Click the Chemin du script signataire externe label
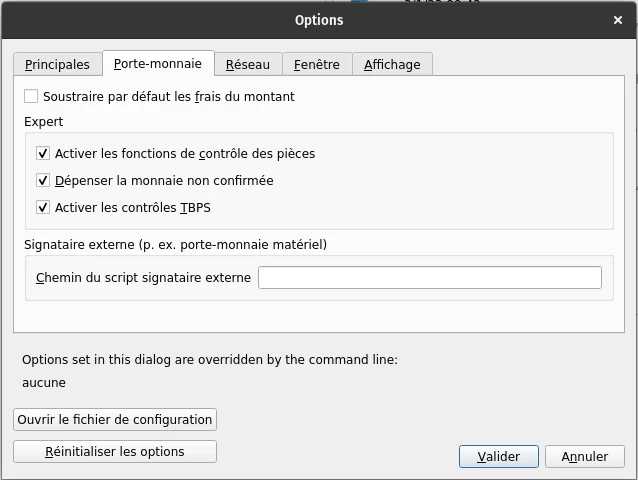The height and width of the screenshot is (480, 638). [x=143, y=278]
